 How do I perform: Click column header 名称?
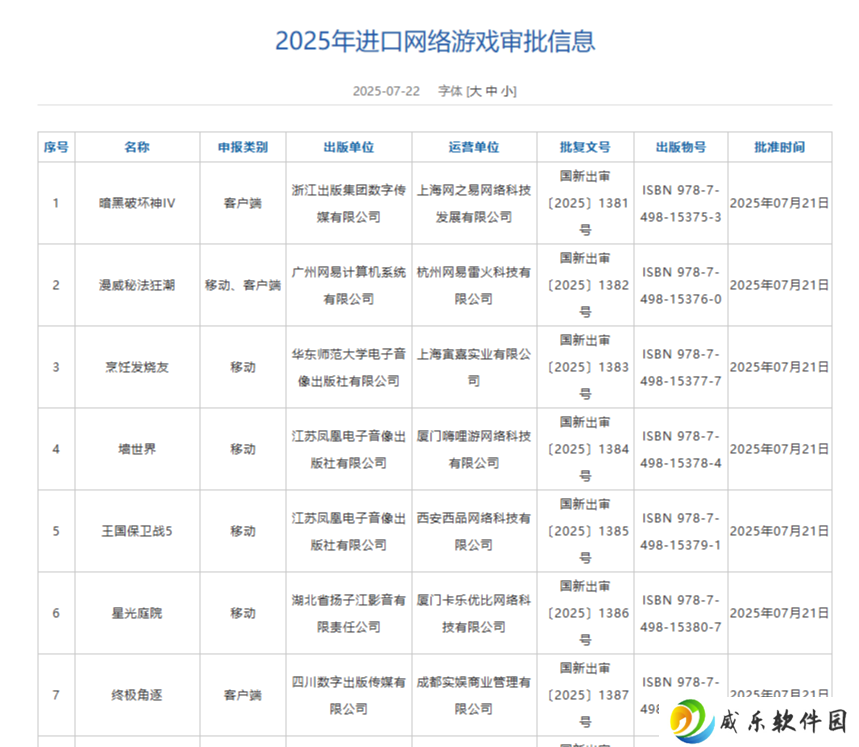(137, 147)
